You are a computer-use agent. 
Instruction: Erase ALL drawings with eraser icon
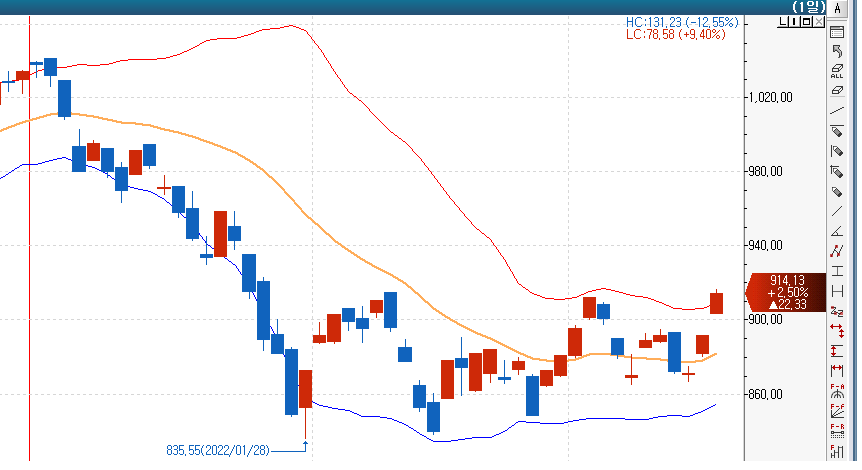[837, 71]
